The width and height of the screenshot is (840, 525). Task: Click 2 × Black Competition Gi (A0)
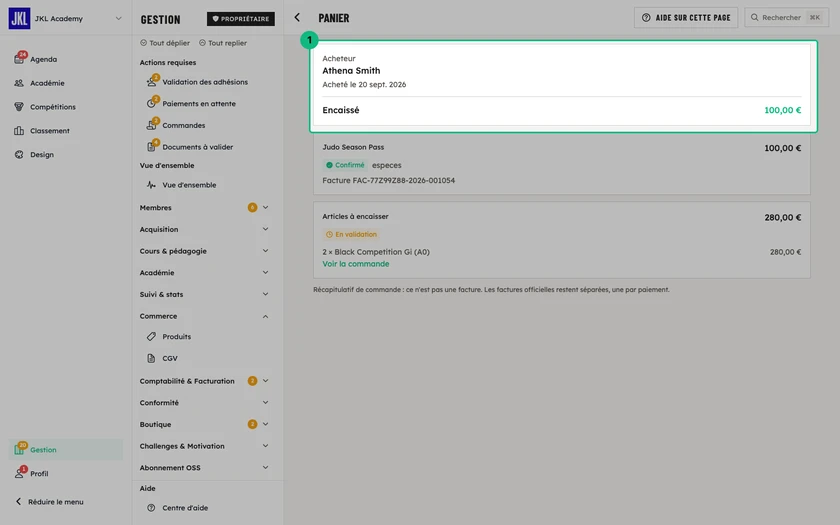click(x=376, y=252)
